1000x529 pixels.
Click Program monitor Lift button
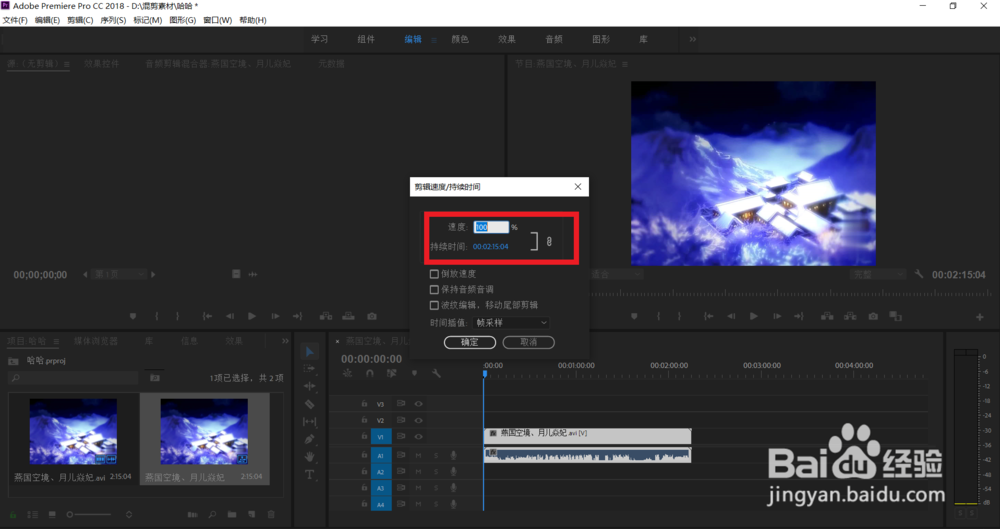(x=827, y=316)
